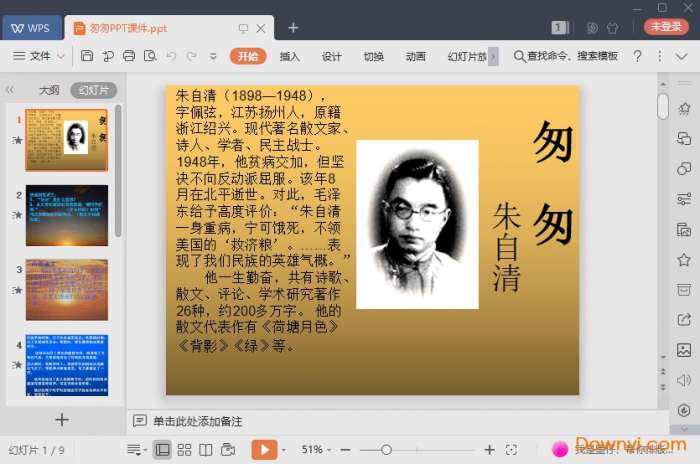The height and width of the screenshot is (464, 700).
Task: Add a new slide with plus button
Action: click(62, 419)
